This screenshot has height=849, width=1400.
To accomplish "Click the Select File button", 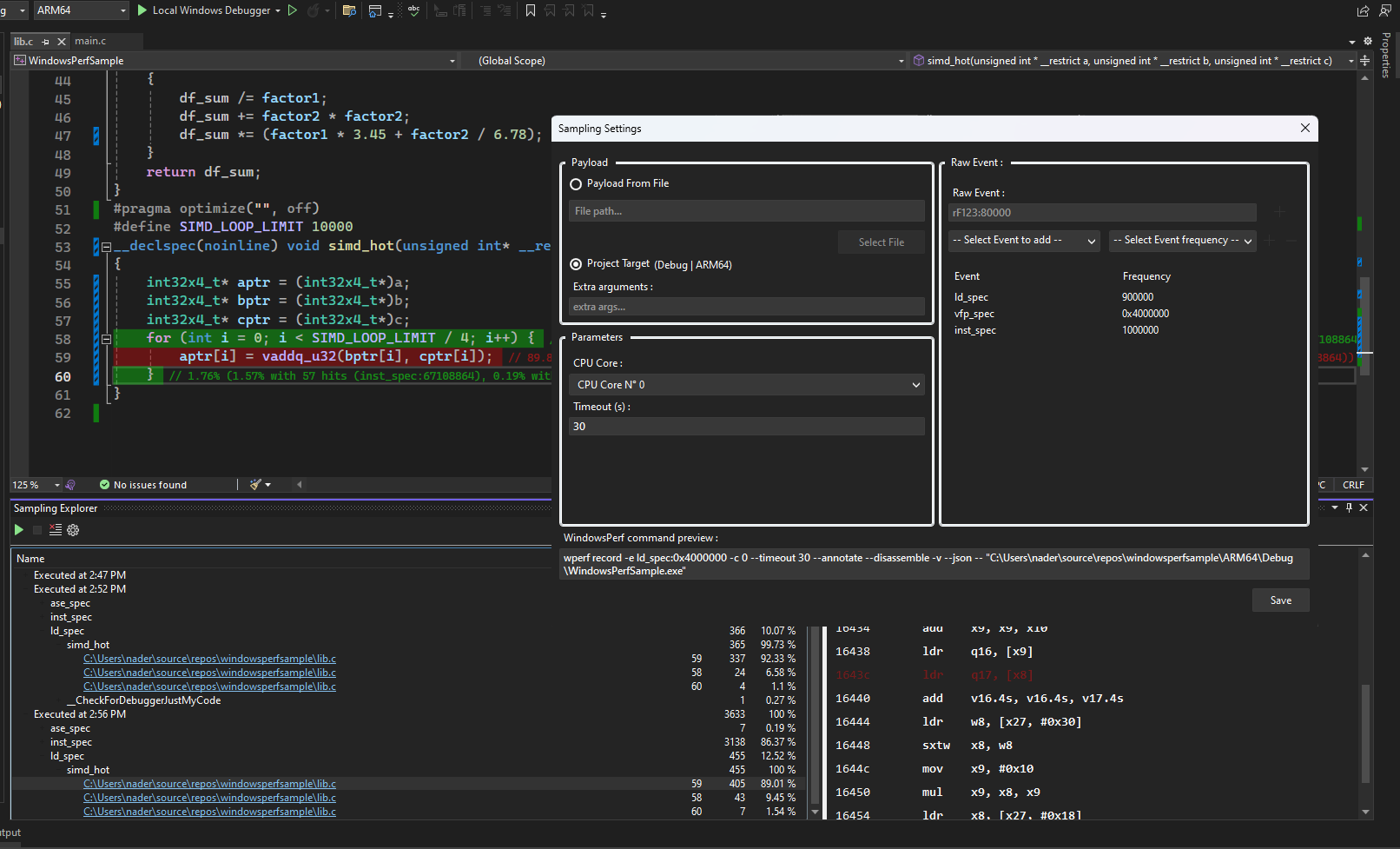I will tap(881, 242).
